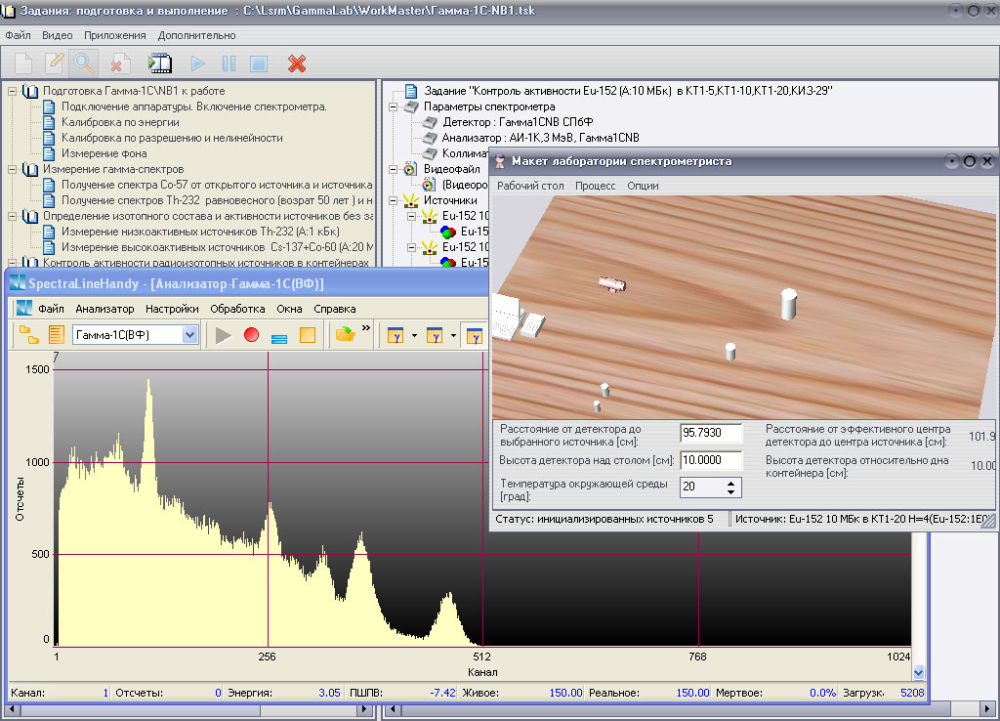The width and height of the screenshot is (1000, 721).
Task: Click the orange list document icon
Action: click(56, 335)
